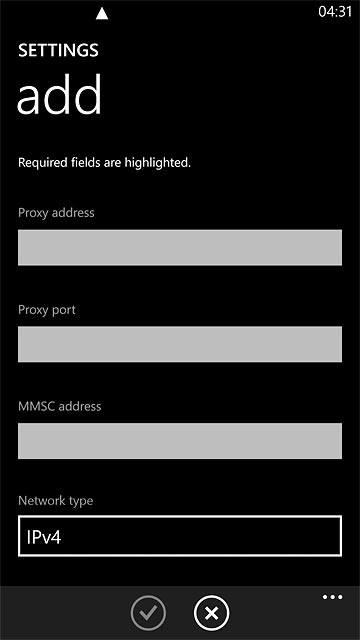
Task: Tap the 04:31 clock in status bar
Action: (335, 11)
